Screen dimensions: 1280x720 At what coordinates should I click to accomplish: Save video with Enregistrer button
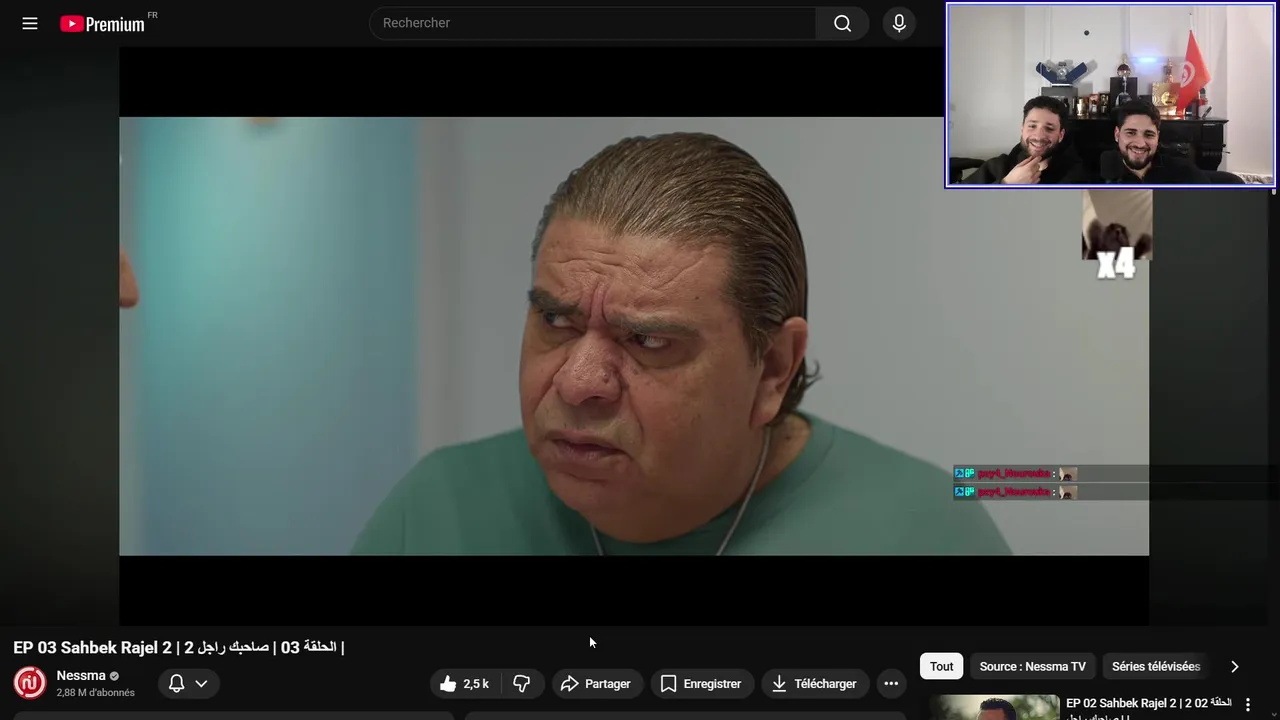click(x=700, y=684)
